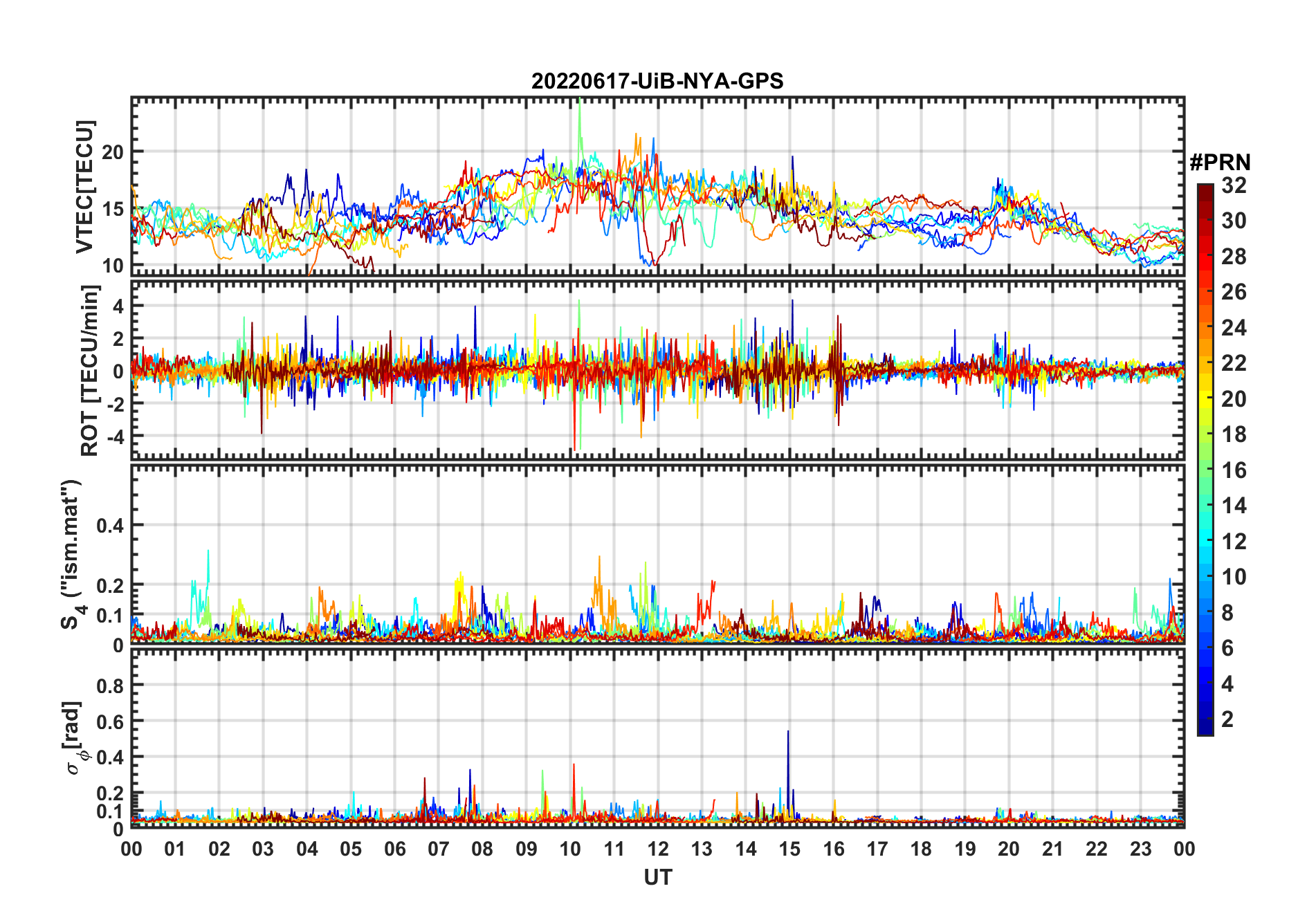This screenshot has height=920, width=1316.
Task: Click the sigma phi spike at 15 UT
Action: tap(788, 735)
